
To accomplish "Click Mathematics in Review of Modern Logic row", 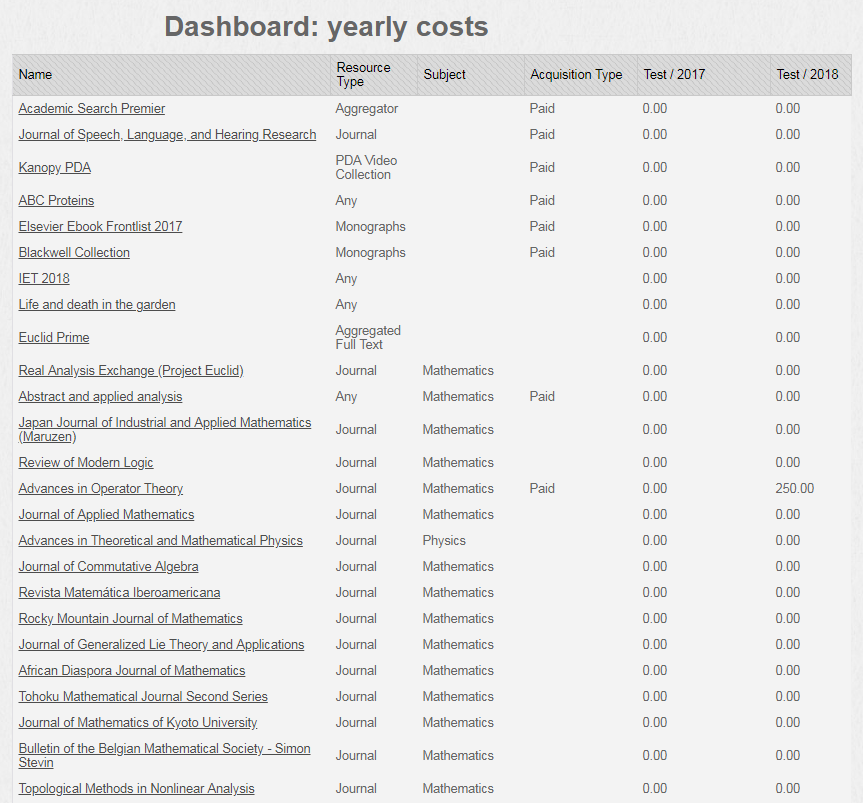I will tap(458, 462).
